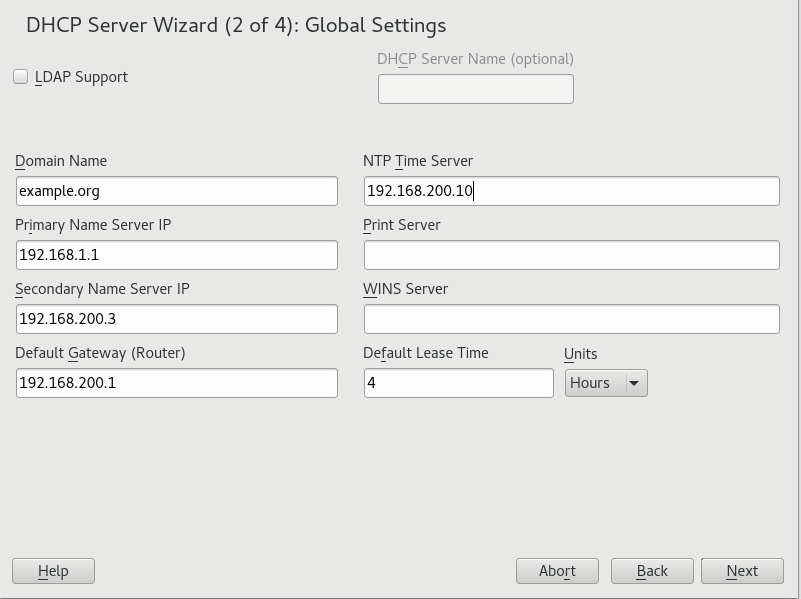Image resolution: width=801 pixels, height=599 pixels.
Task: Open Help for the wizard
Action: pyautogui.click(x=53, y=571)
